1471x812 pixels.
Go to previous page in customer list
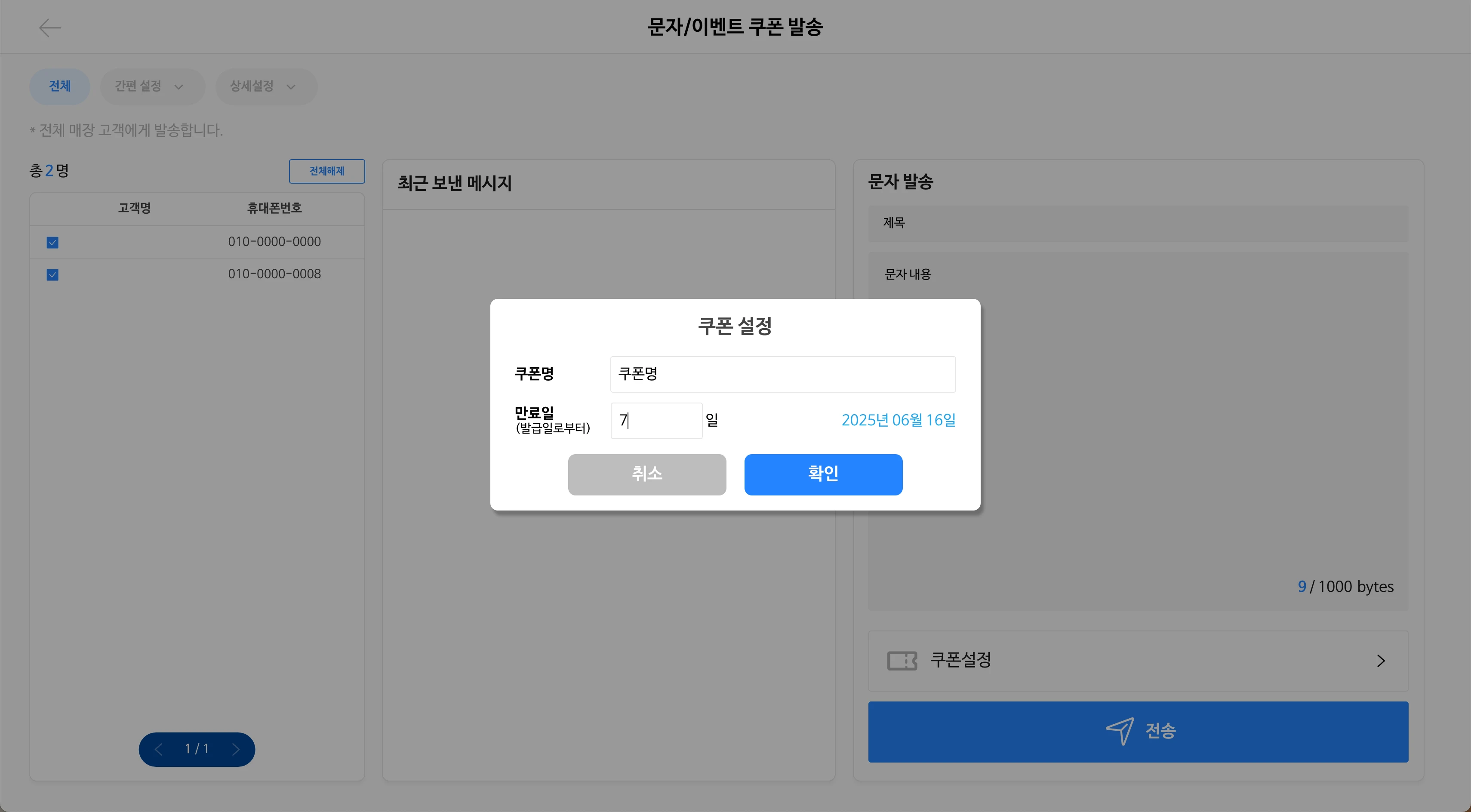pyautogui.click(x=159, y=749)
